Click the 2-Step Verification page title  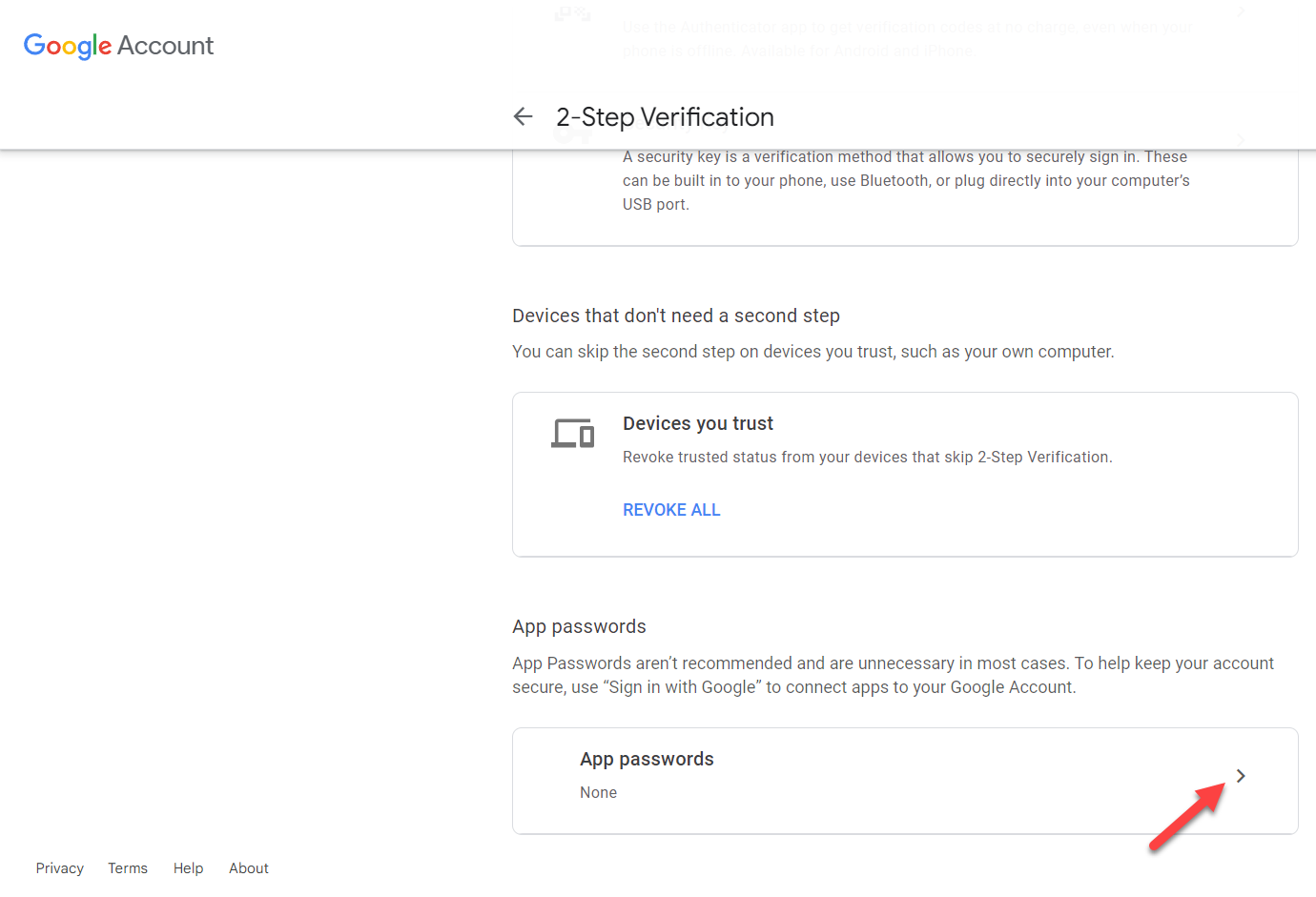pos(665,117)
